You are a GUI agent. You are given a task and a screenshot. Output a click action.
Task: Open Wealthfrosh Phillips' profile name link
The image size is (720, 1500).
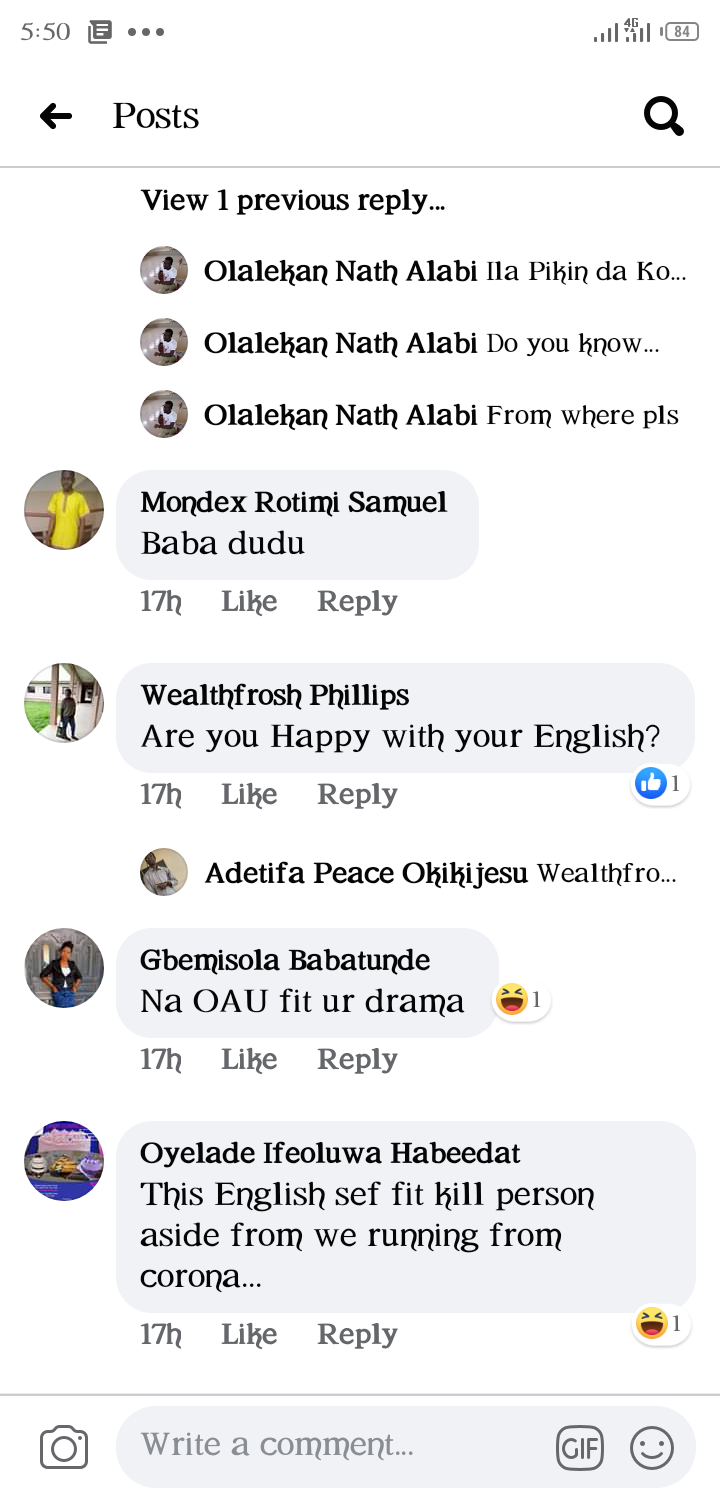275,695
